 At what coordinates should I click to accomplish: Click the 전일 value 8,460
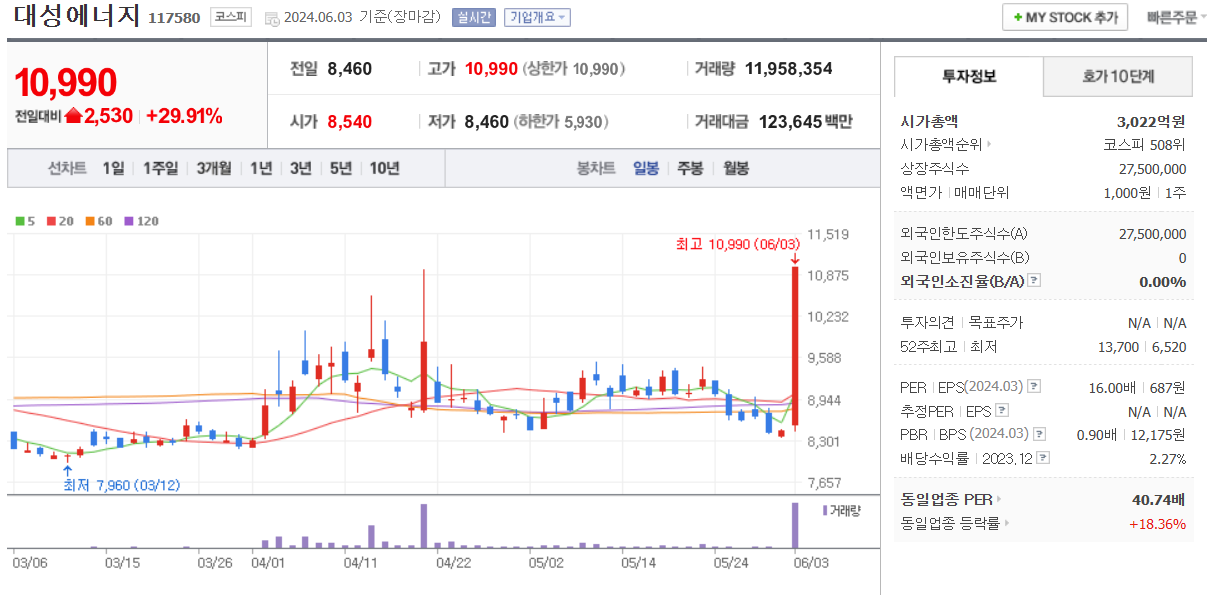(350, 68)
